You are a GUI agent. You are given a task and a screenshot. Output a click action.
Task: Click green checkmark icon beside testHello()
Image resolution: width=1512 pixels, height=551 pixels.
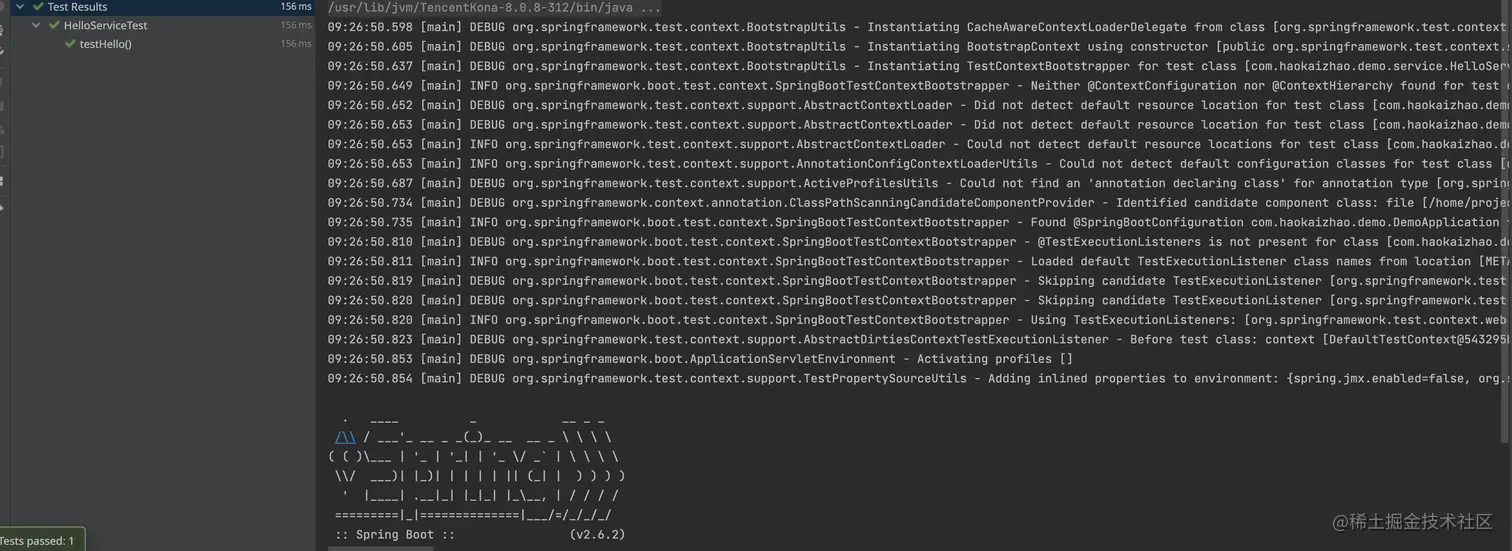70,44
